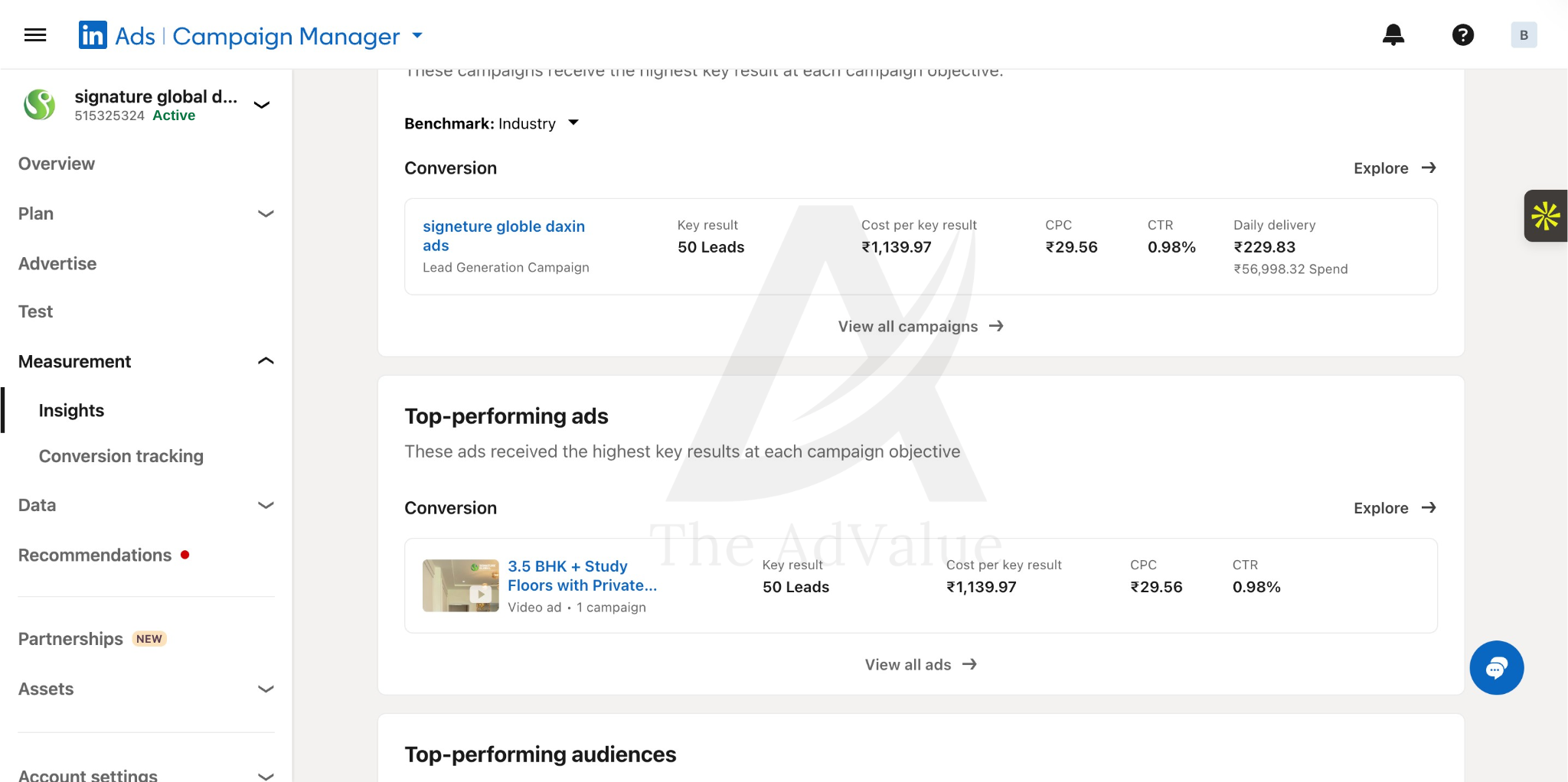This screenshot has height=782, width=1568.
Task: Open the help question mark icon
Action: point(1462,35)
